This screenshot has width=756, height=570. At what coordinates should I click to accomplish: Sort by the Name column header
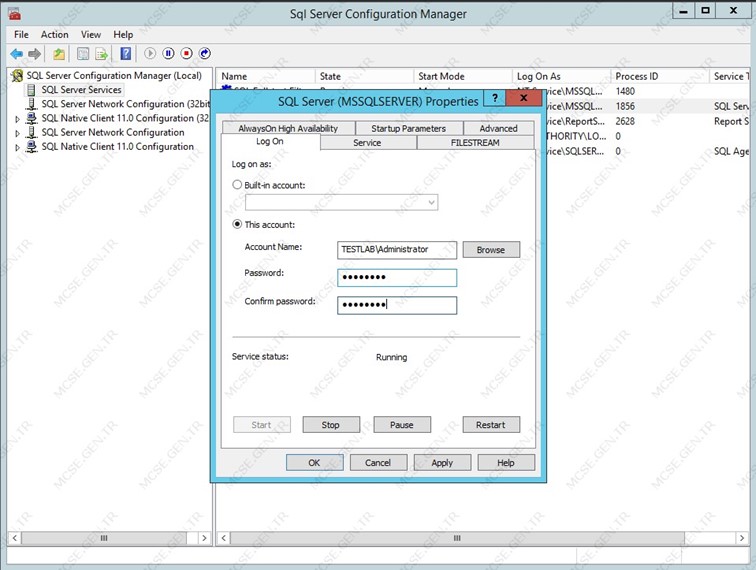coord(266,76)
